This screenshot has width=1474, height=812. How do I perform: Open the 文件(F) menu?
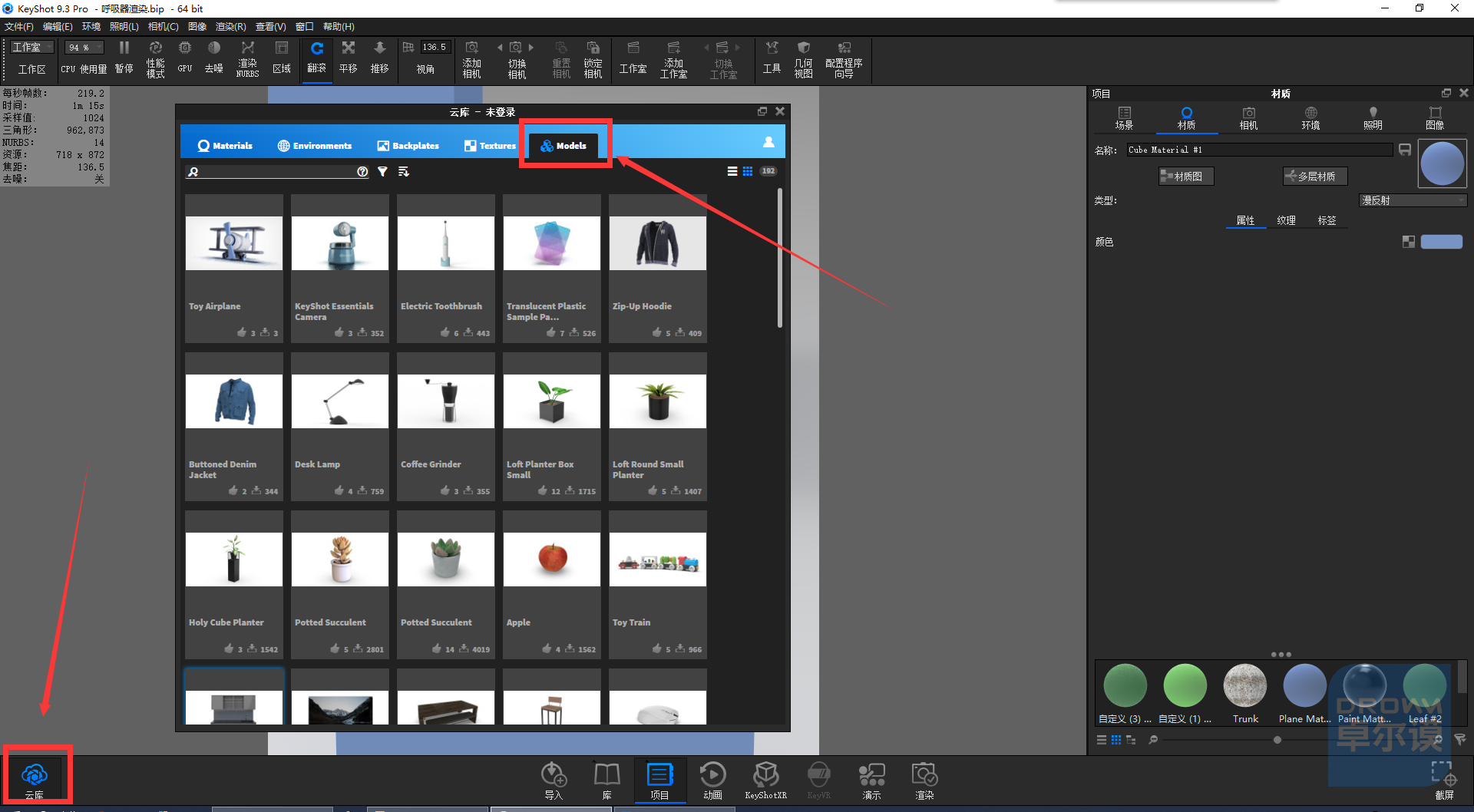19,27
